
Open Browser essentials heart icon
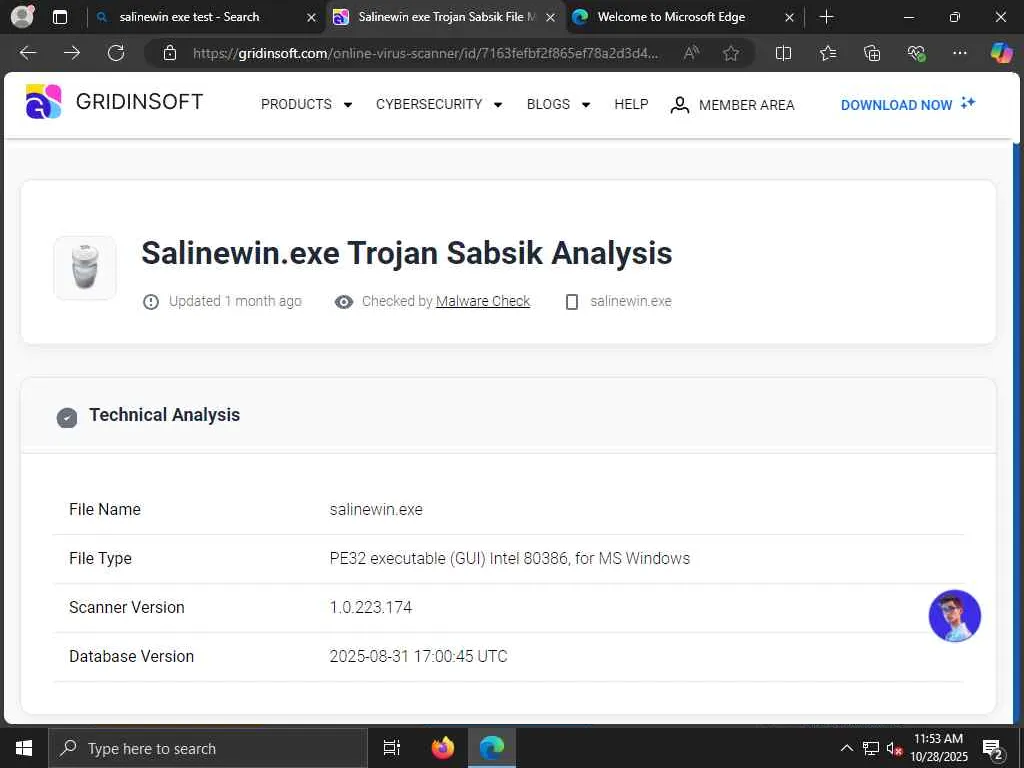click(916, 53)
